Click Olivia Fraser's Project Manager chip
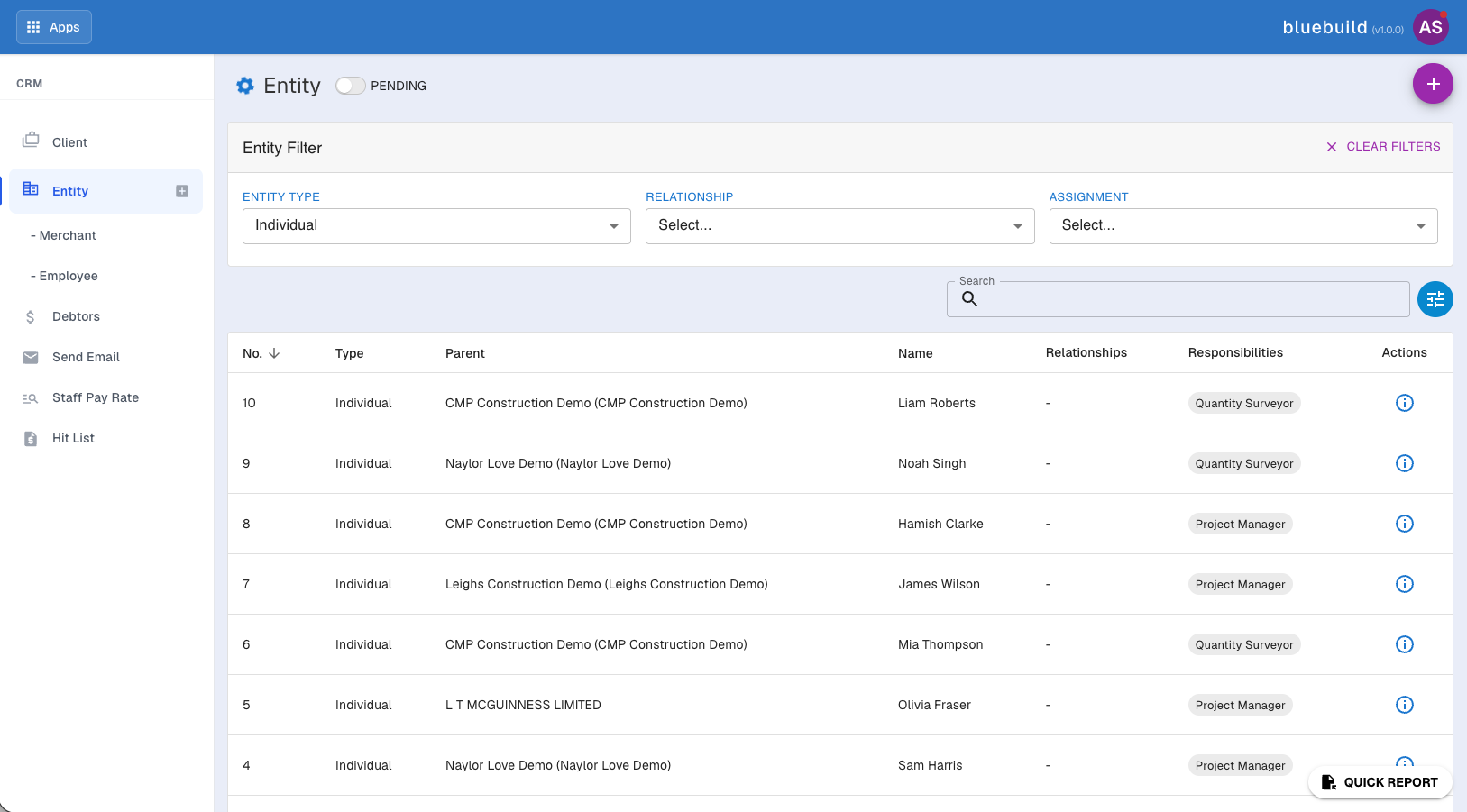This screenshot has height=812, width=1467. tap(1241, 705)
